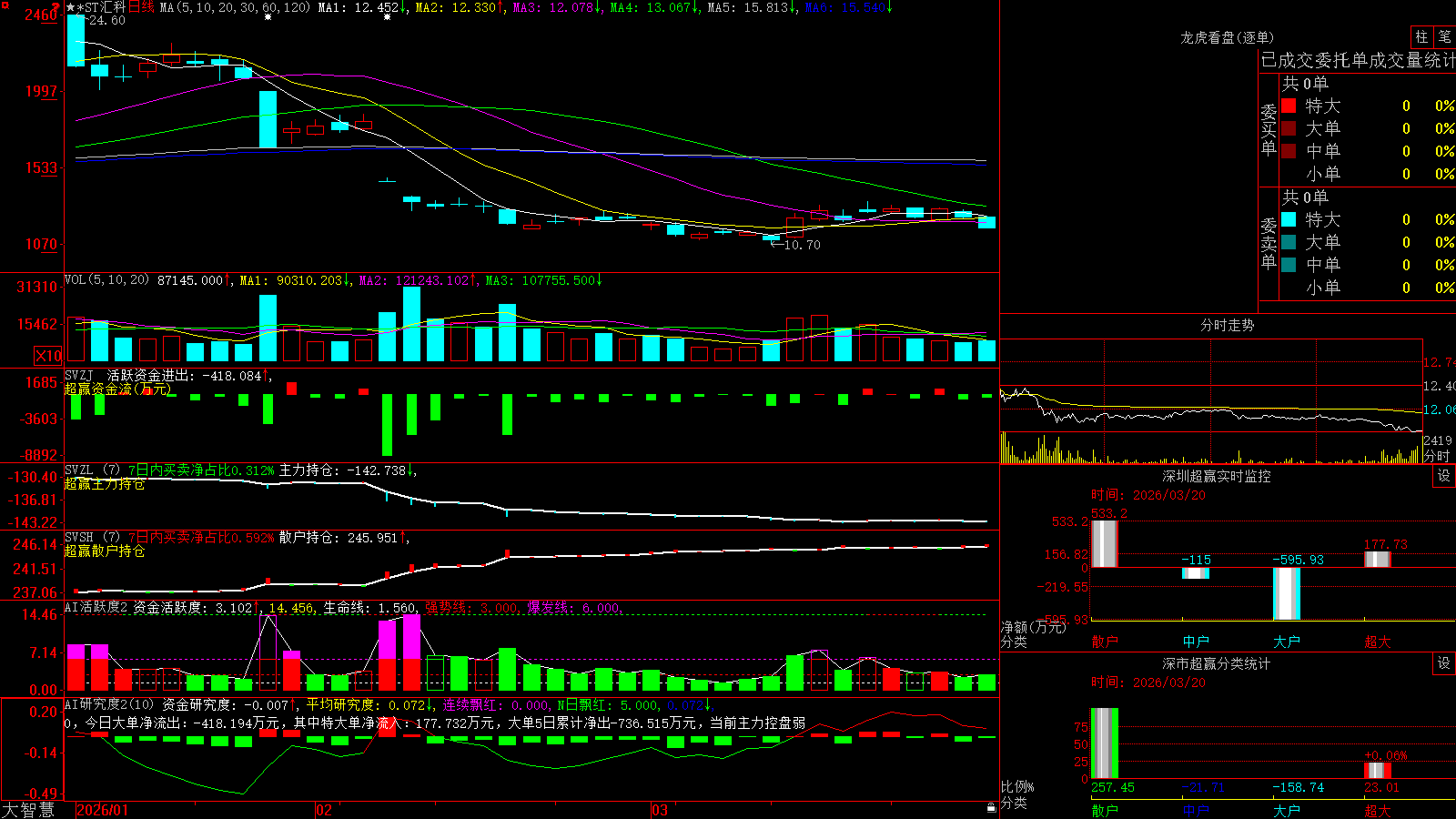Image resolution: width=1456 pixels, height=819 pixels.
Task: Select the 03 month marker on timeline
Action: 660,810
